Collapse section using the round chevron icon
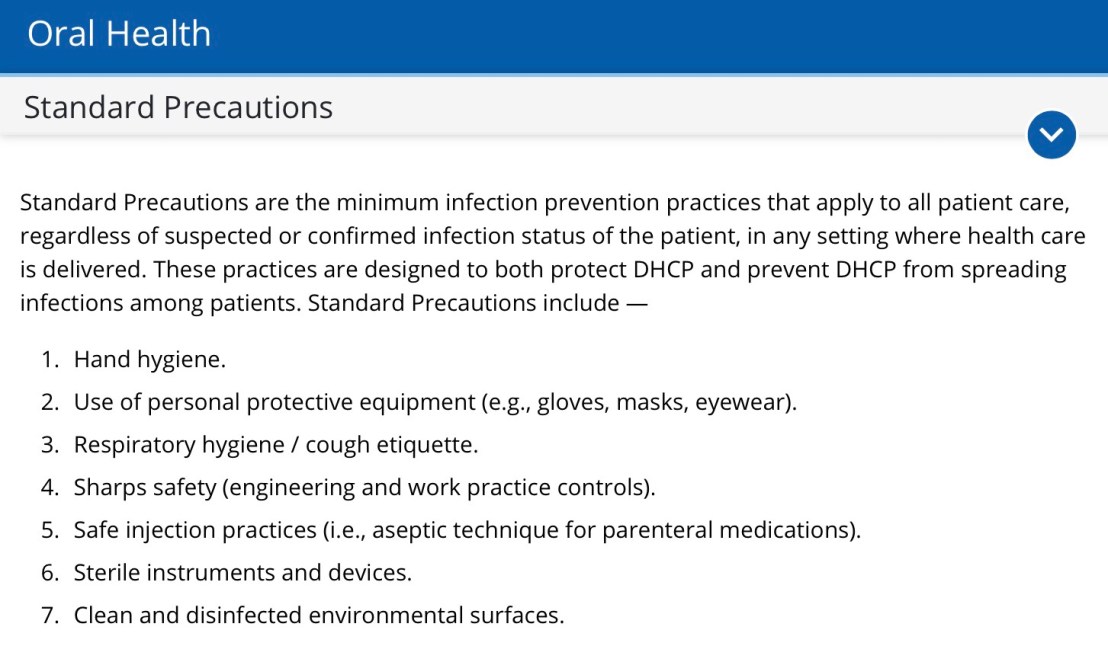1108x646 pixels. 1051,134
